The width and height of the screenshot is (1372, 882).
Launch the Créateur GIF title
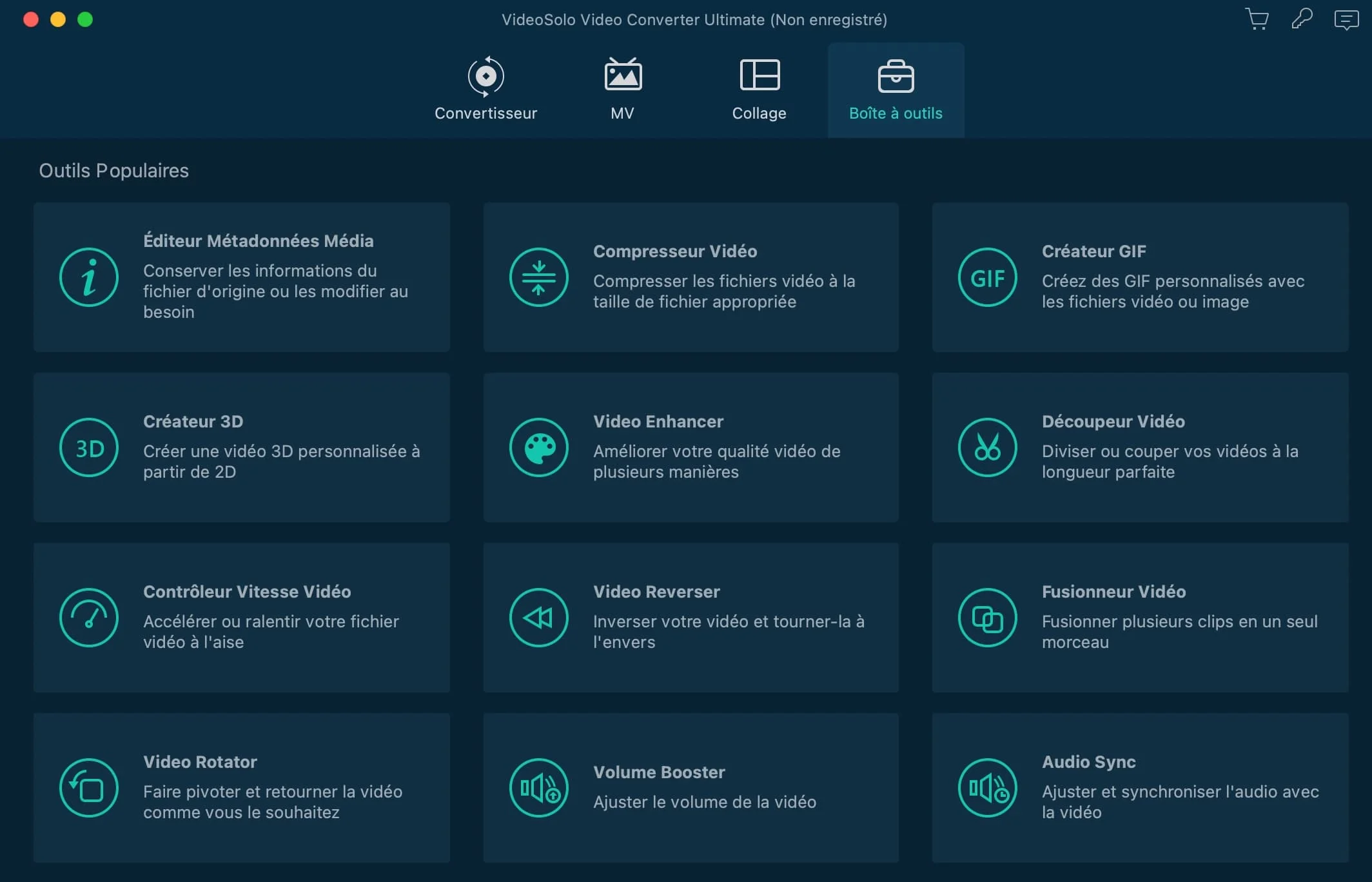point(1093,251)
